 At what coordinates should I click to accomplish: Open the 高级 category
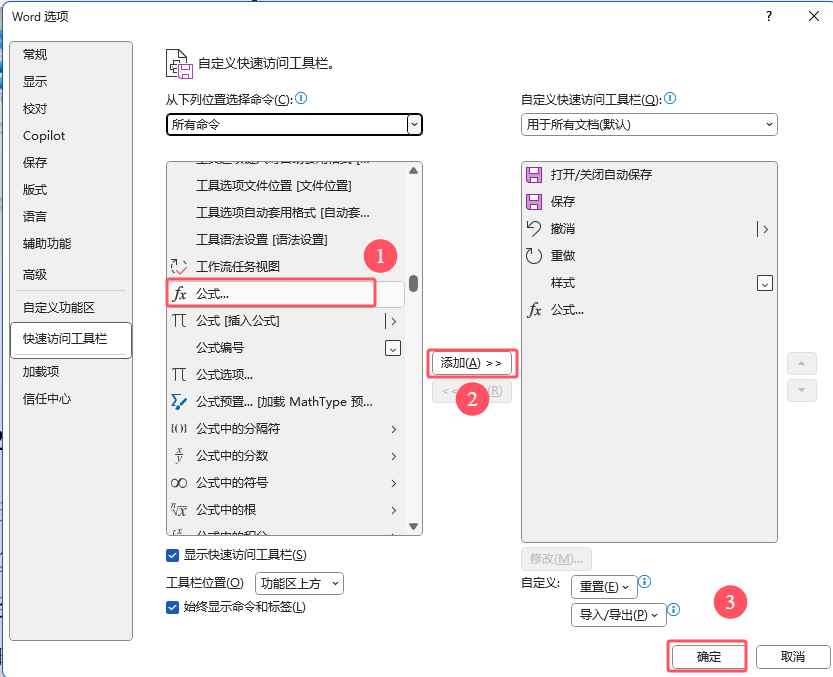pos(71,274)
